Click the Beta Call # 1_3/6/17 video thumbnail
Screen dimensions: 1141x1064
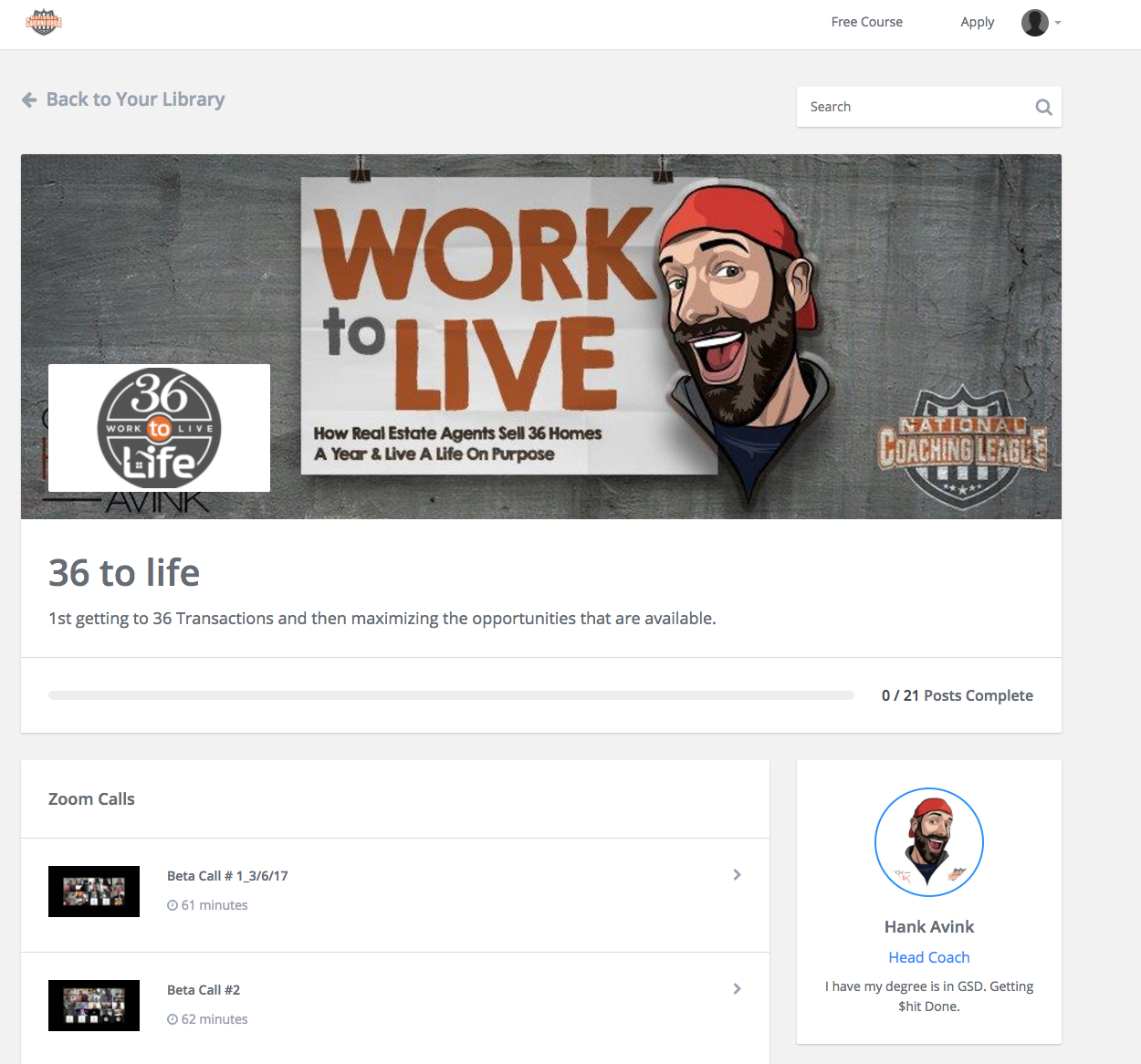click(x=94, y=892)
